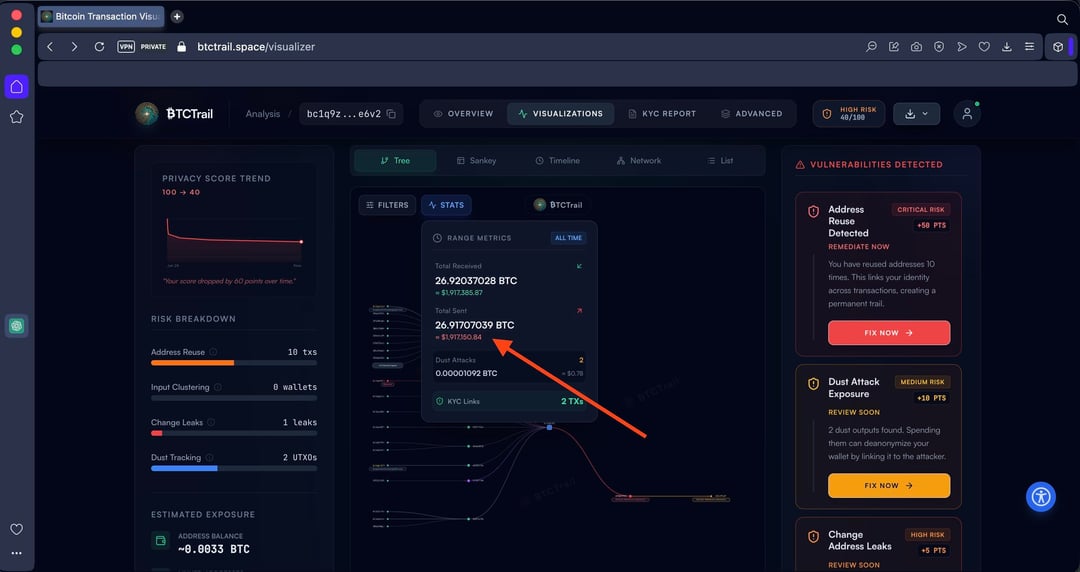Toggle the STATS panel button

click(x=445, y=205)
